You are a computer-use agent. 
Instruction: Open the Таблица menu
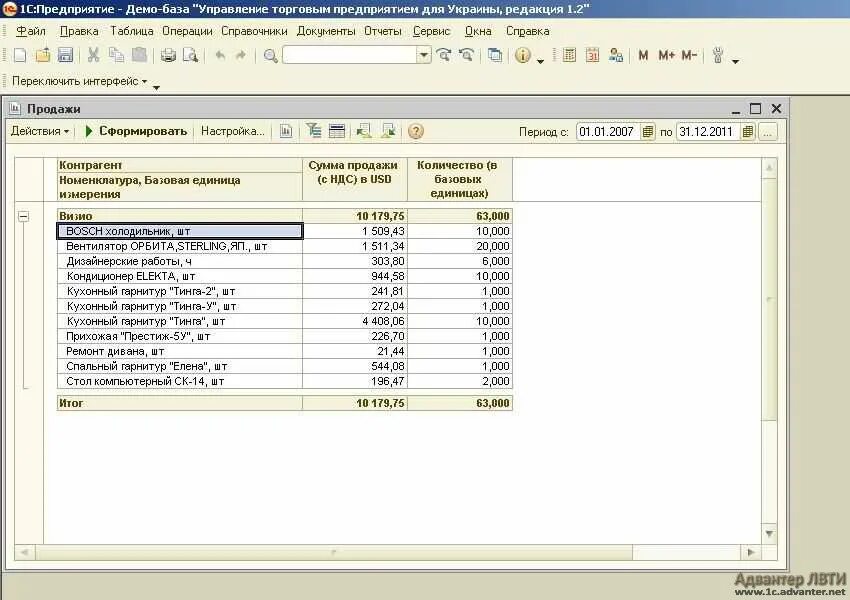click(131, 31)
